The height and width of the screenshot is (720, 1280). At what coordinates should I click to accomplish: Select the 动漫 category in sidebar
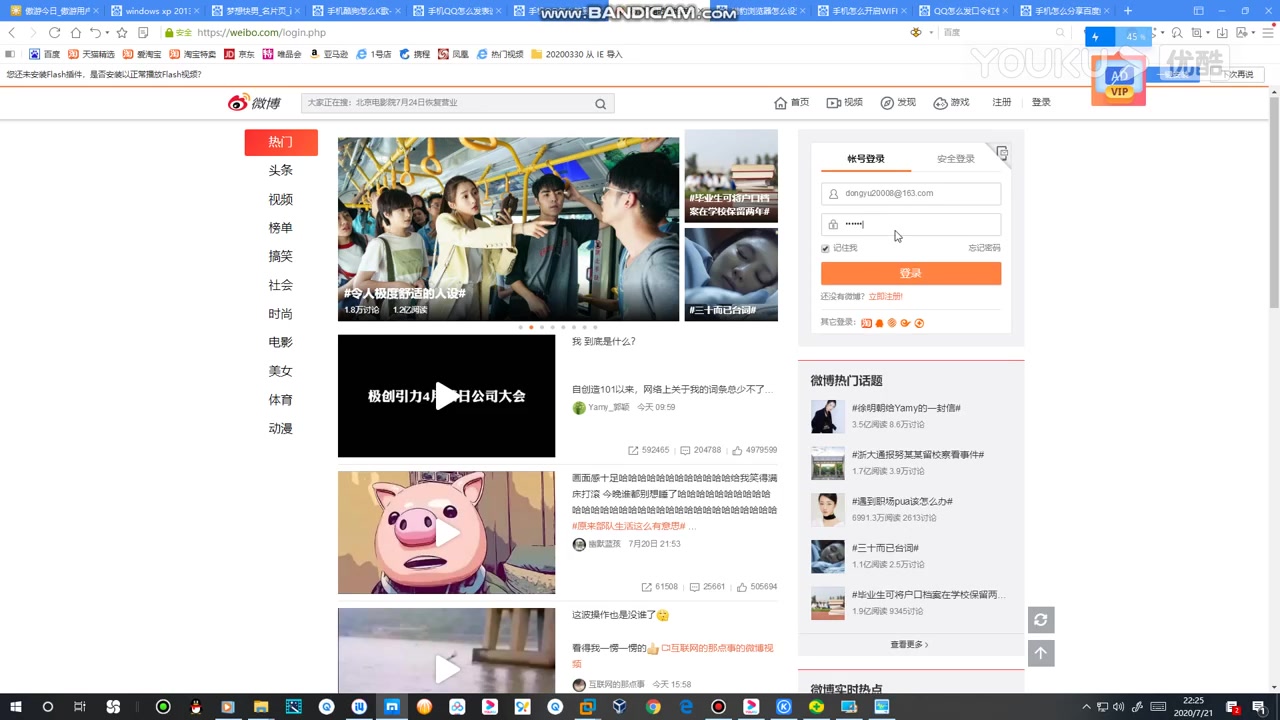[281, 428]
